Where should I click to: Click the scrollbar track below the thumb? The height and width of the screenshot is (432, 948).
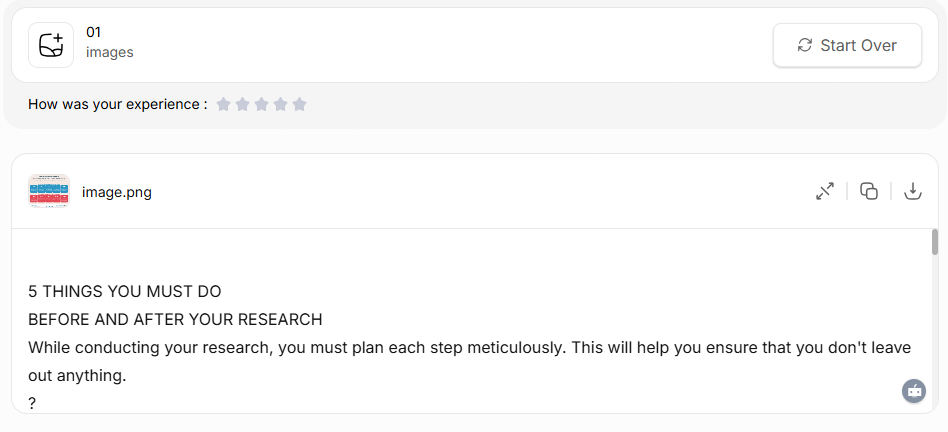tap(935, 330)
